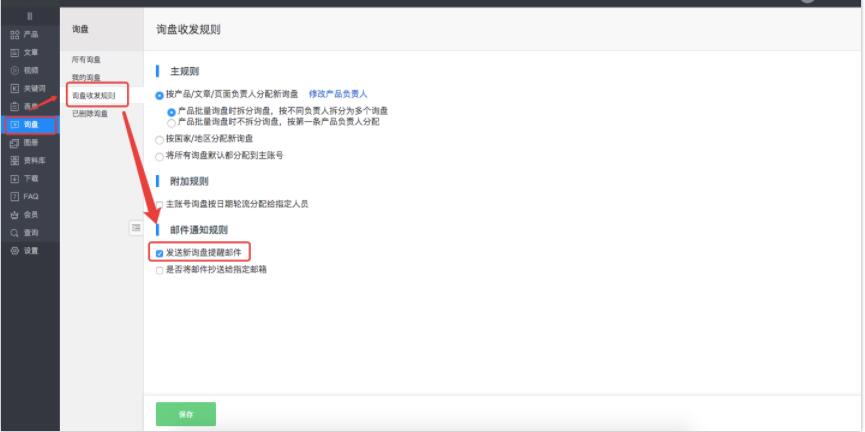
Task: Select 图册 in the left navigation
Action: point(25,142)
